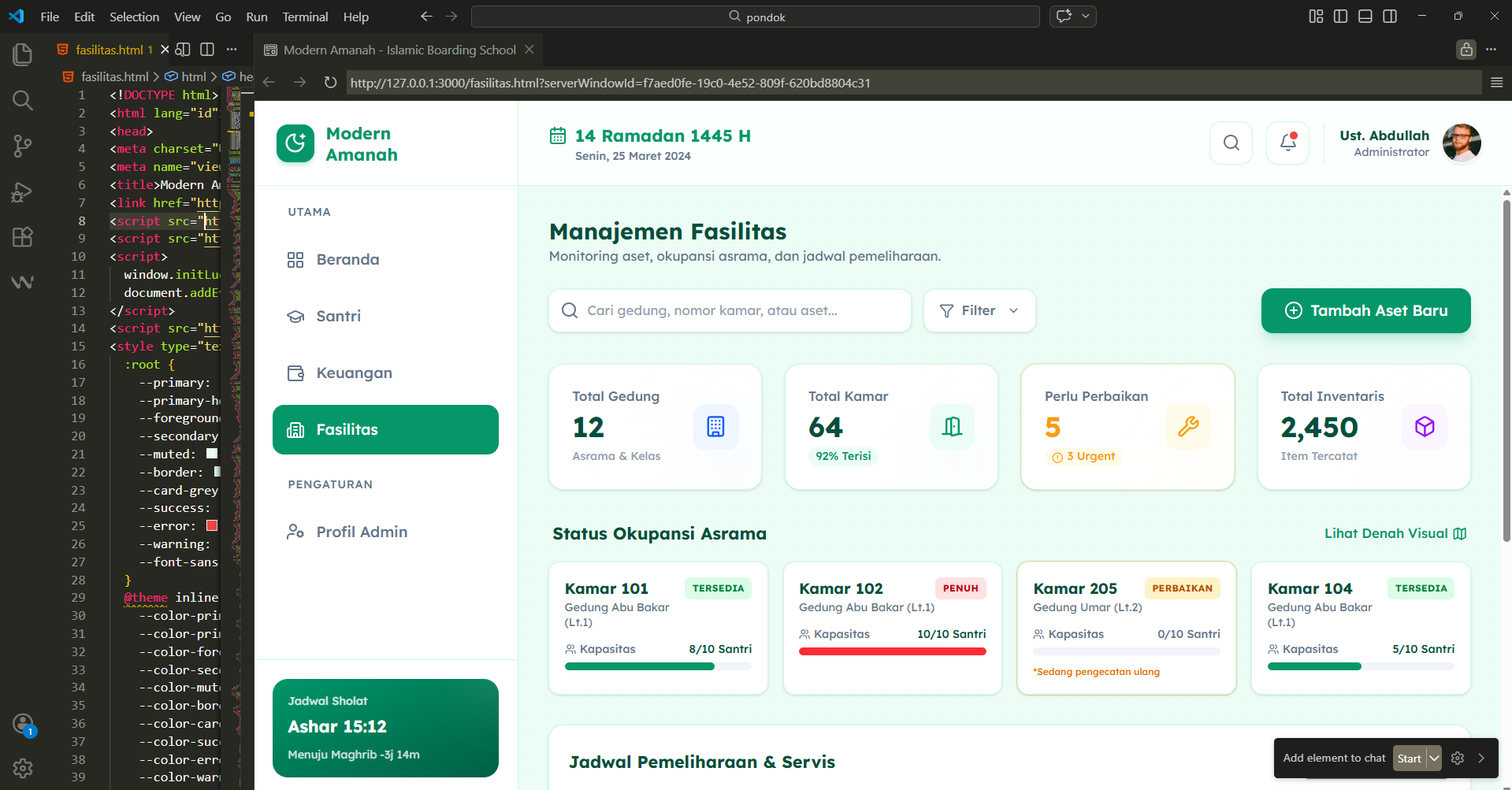Select the Santri sidebar item
This screenshot has height=790, width=1512.
pos(338,317)
